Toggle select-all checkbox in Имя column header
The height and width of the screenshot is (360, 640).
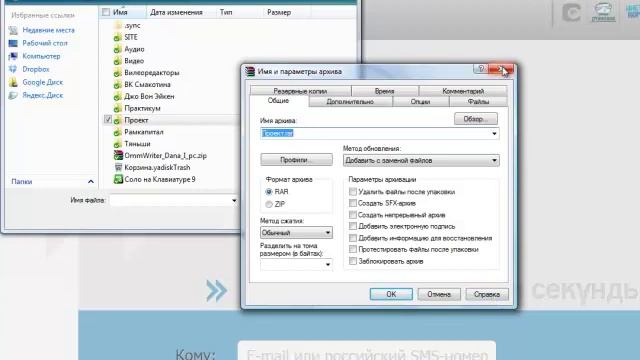tap(106, 12)
